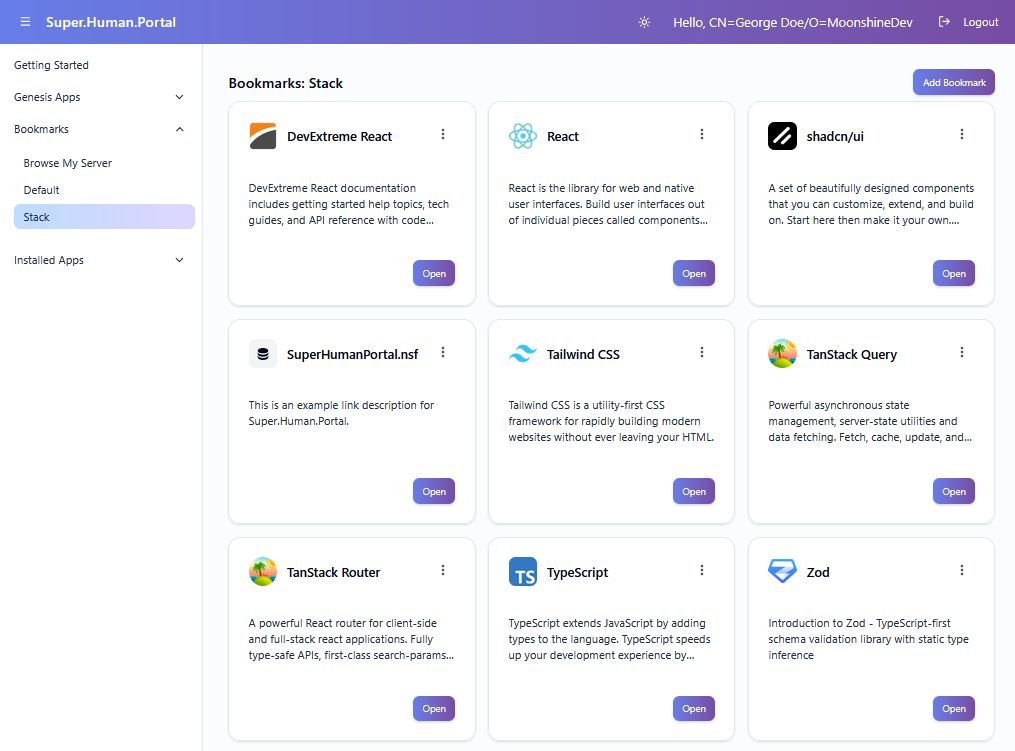Image resolution: width=1015 pixels, height=751 pixels.
Task: Expand the Installed Apps chevron
Action: pos(179,260)
